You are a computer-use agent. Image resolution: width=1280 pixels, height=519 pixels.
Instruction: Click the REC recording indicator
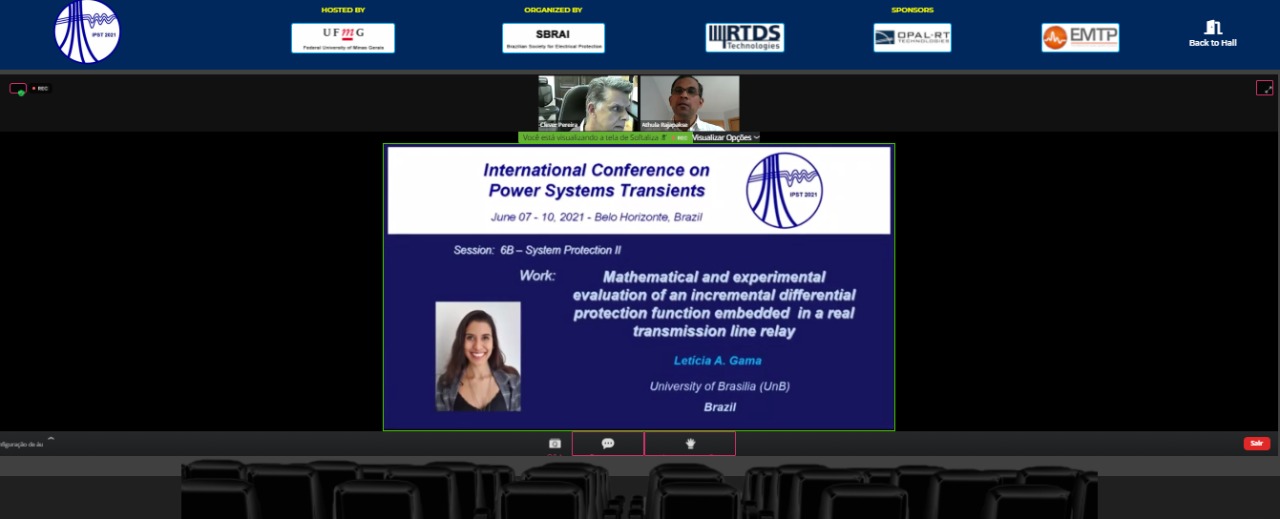pyautogui.click(x=40, y=88)
